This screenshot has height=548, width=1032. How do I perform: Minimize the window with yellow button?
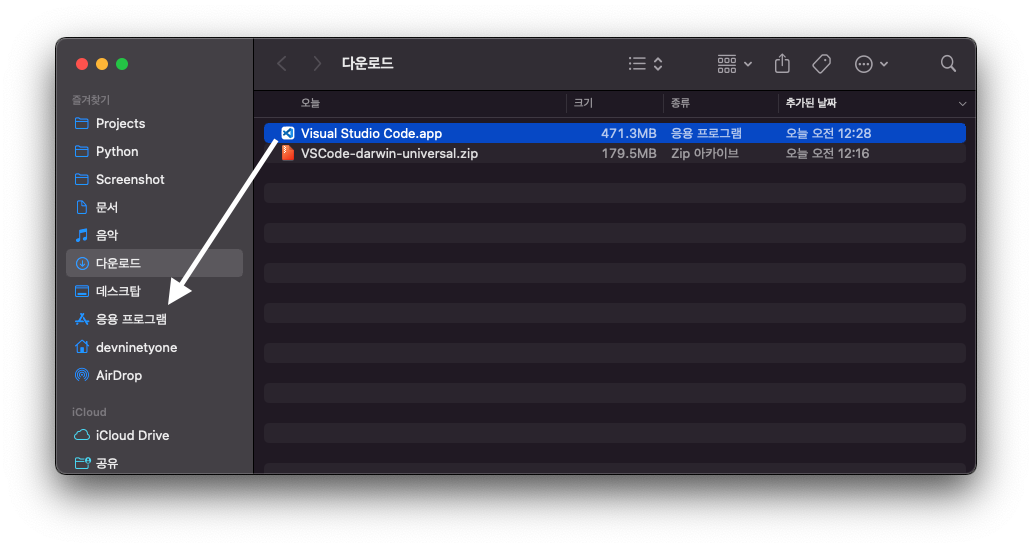[102, 64]
